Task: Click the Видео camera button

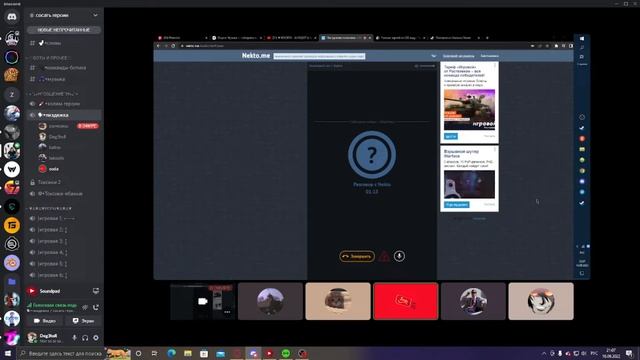Action: click(x=45, y=321)
